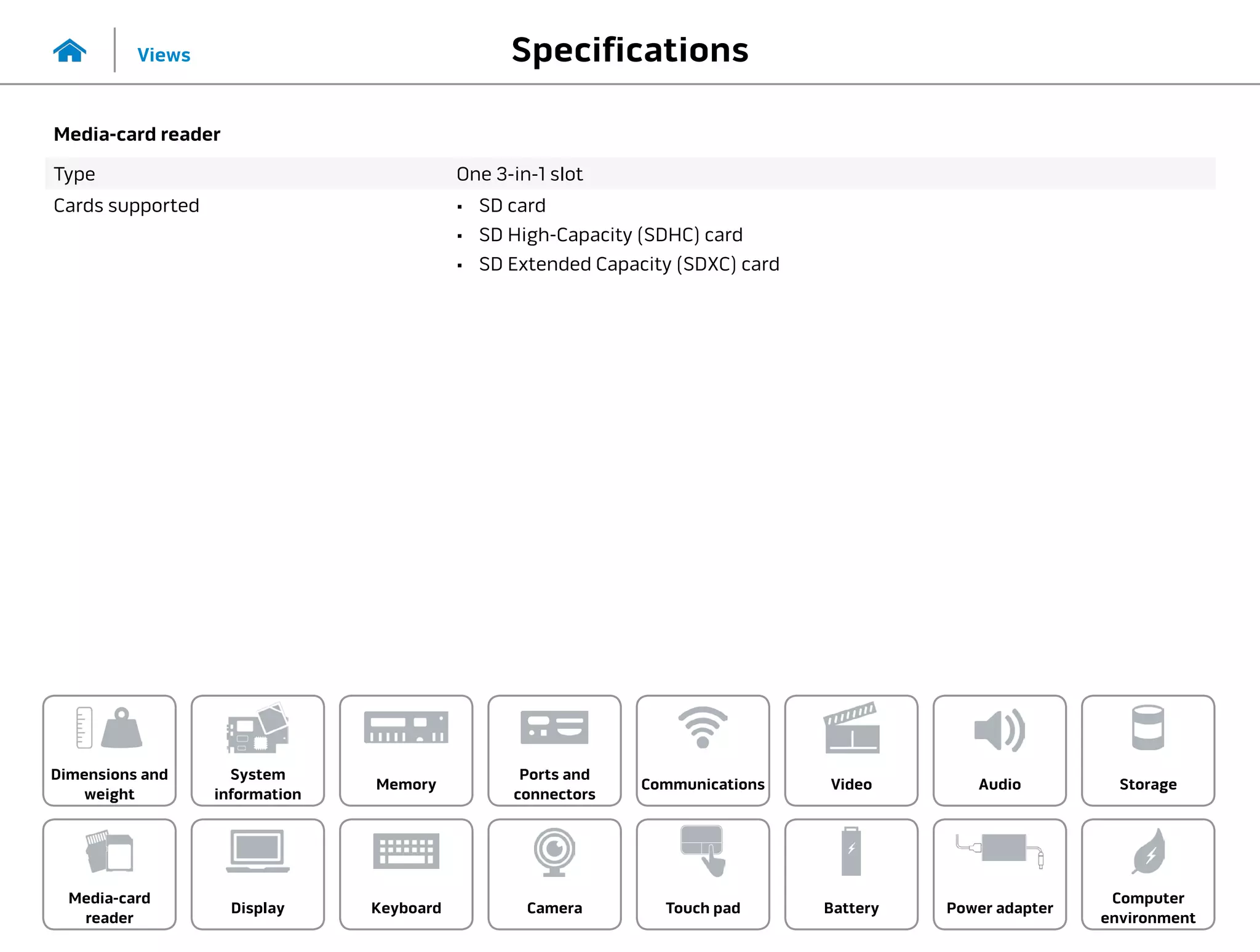
Task: Open Camera specifications tile
Action: [554, 874]
